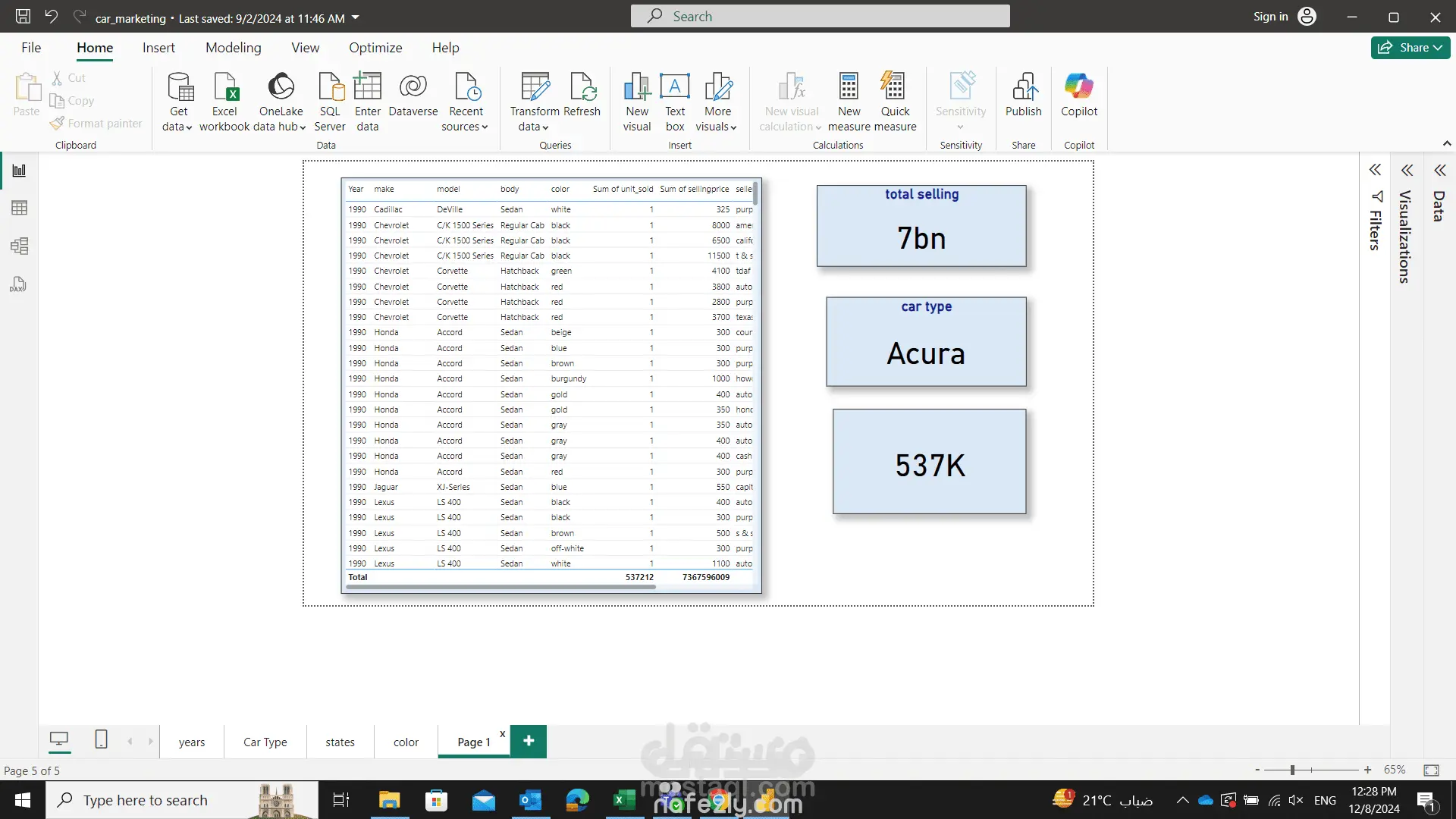The image size is (1456, 819).
Task: Open Model view from left sidebar
Action: tap(19, 246)
